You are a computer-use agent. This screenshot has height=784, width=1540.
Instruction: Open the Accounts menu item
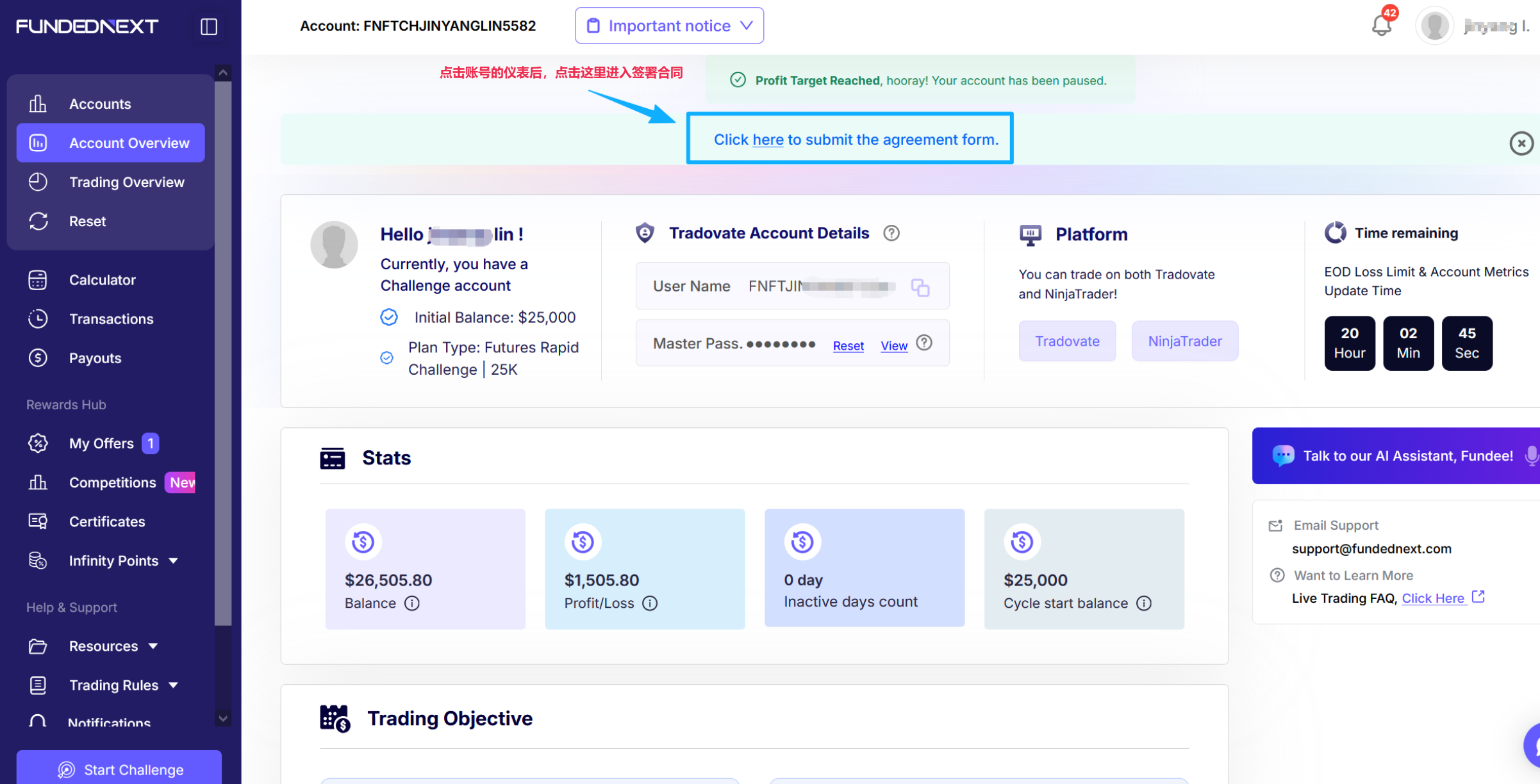(110, 104)
